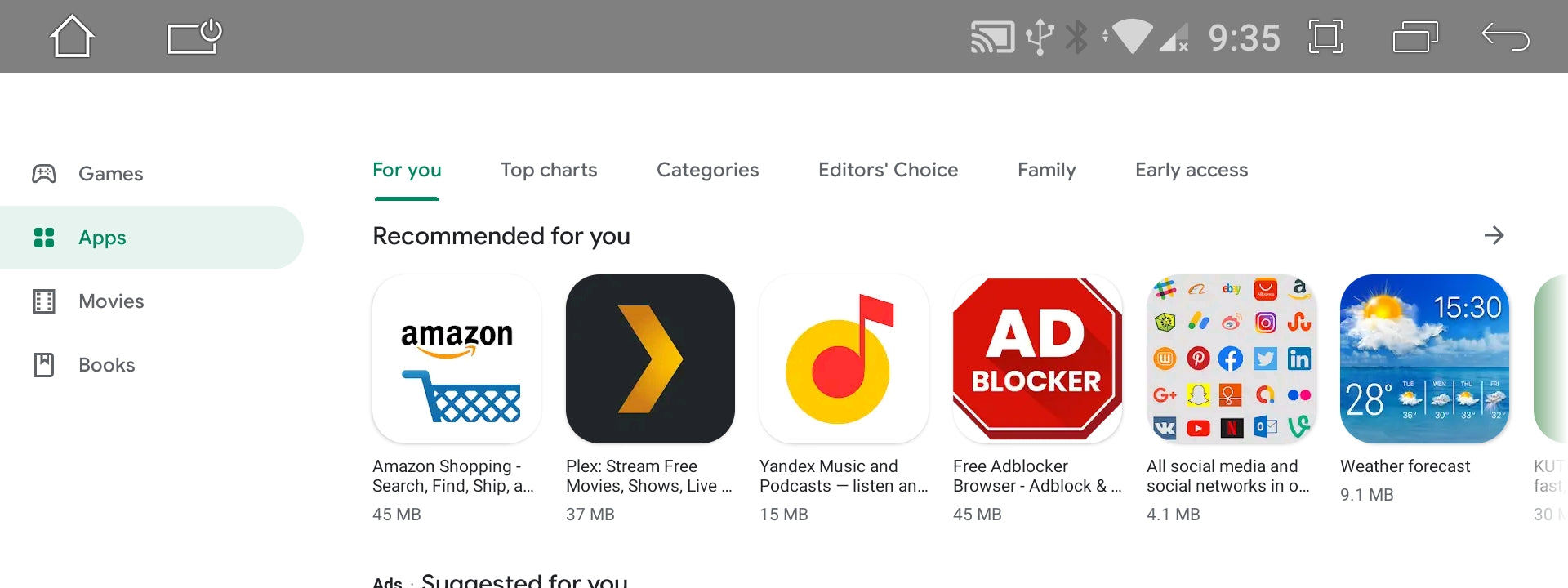Tap the back arrow navigation icon
Image resolution: width=1568 pixels, height=588 pixels.
pyautogui.click(x=1505, y=37)
